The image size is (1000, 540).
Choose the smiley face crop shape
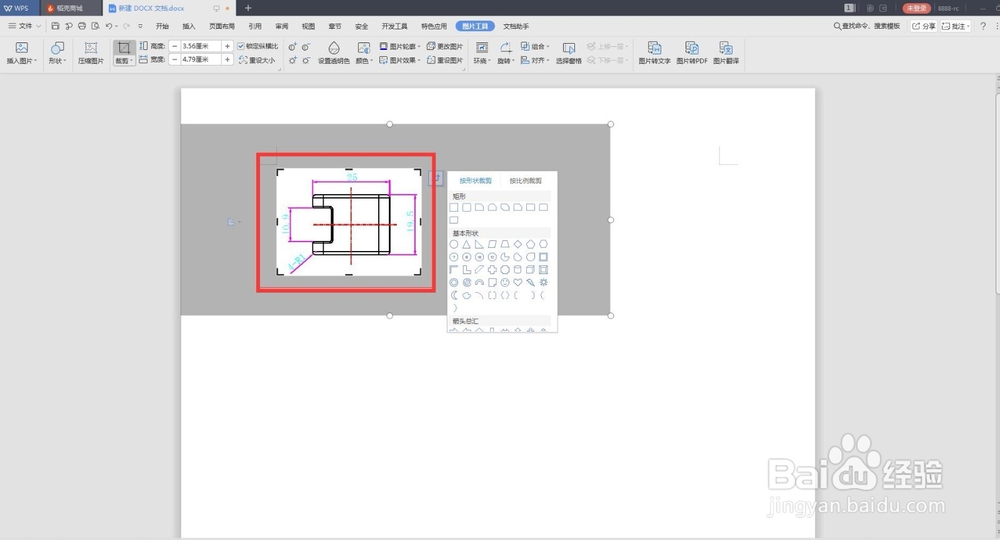click(505, 282)
